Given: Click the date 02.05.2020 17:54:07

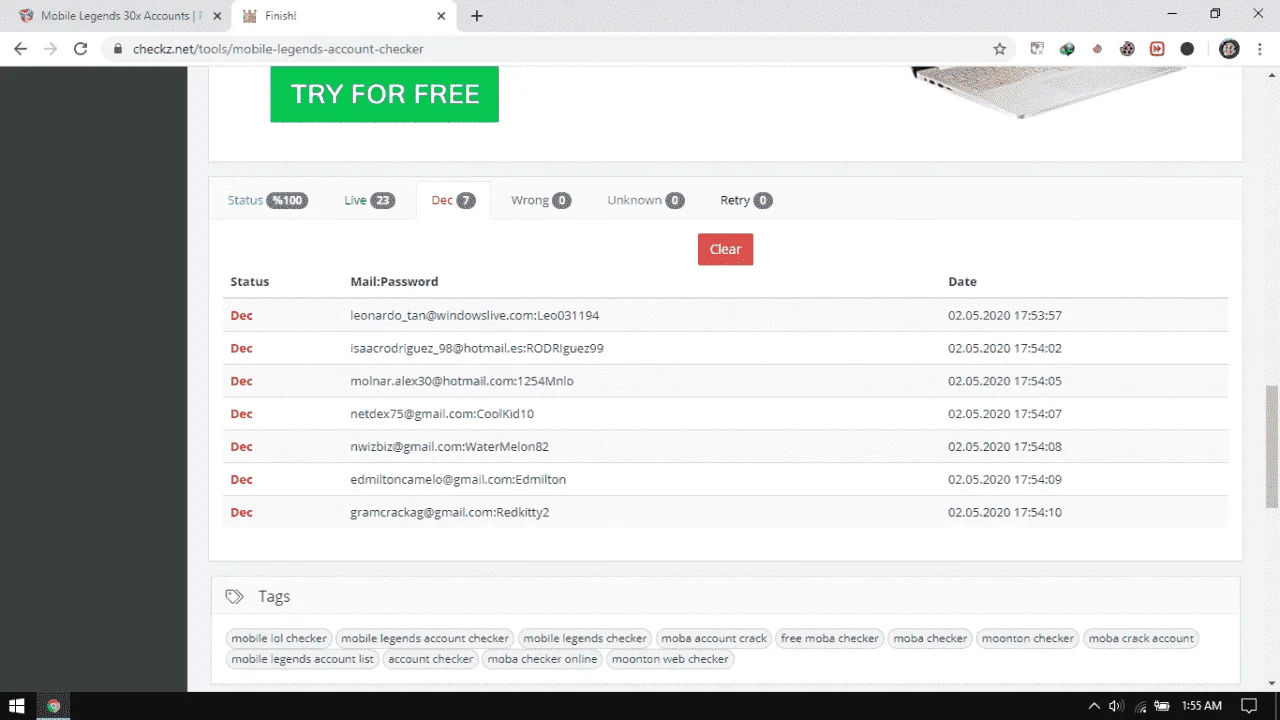Looking at the screenshot, I should pos(1005,414).
